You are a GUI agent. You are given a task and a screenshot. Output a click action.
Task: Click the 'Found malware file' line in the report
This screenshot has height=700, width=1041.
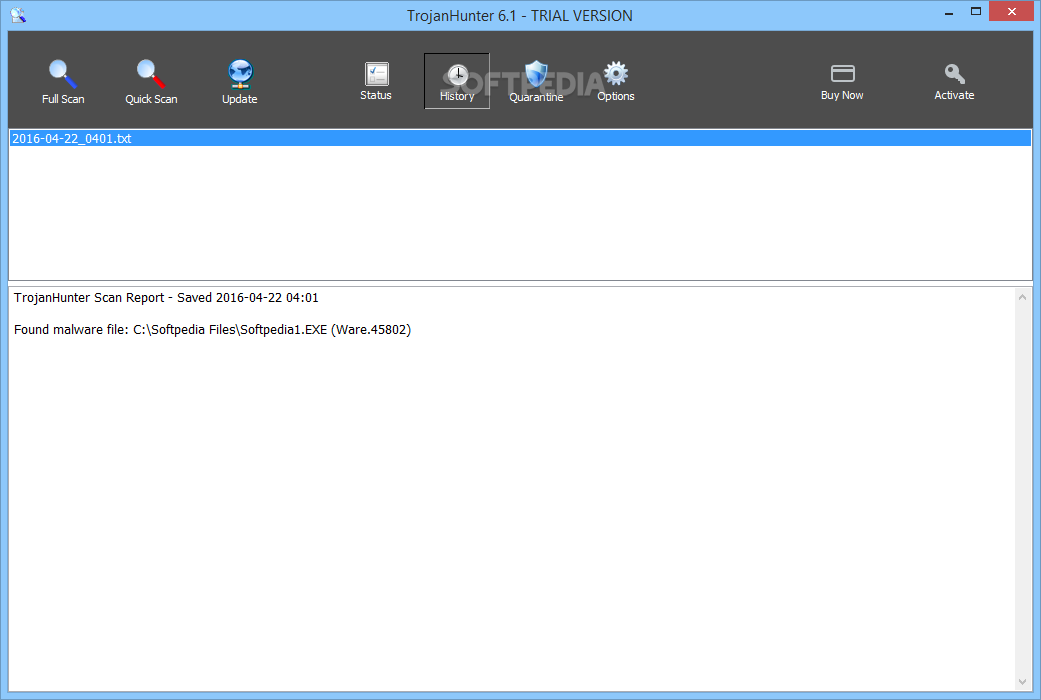point(212,329)
